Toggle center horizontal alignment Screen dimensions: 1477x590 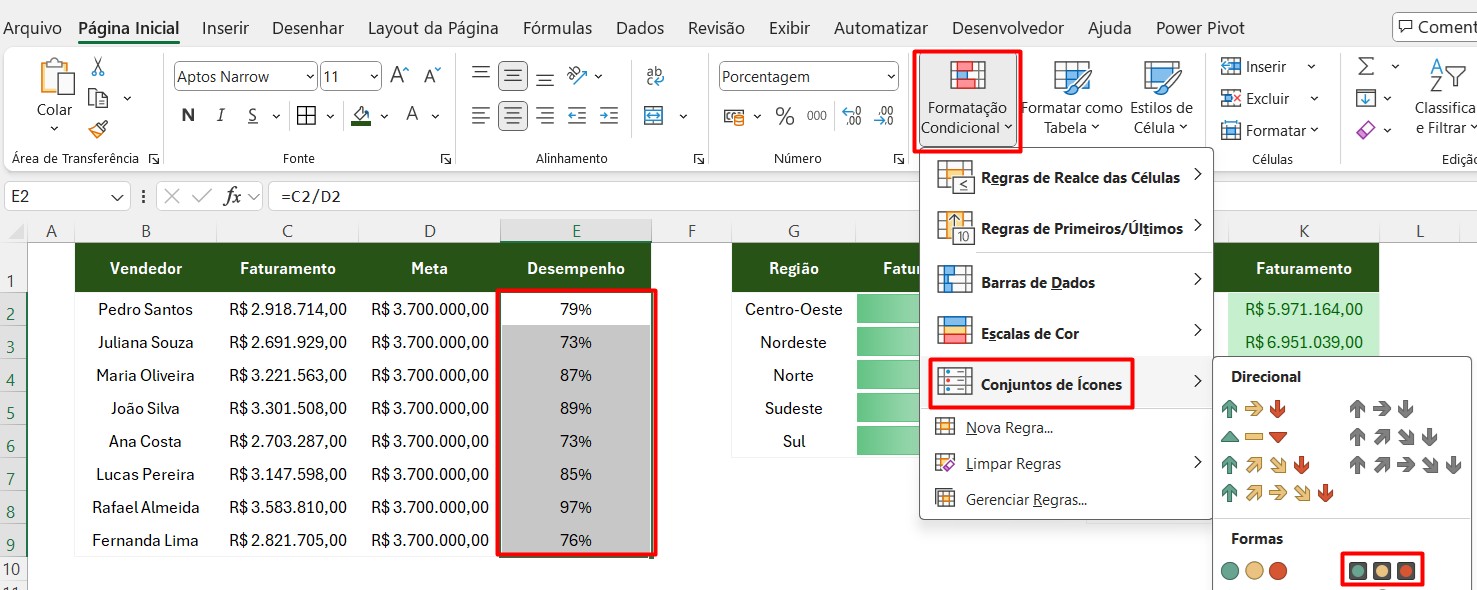tap(513, 116)
